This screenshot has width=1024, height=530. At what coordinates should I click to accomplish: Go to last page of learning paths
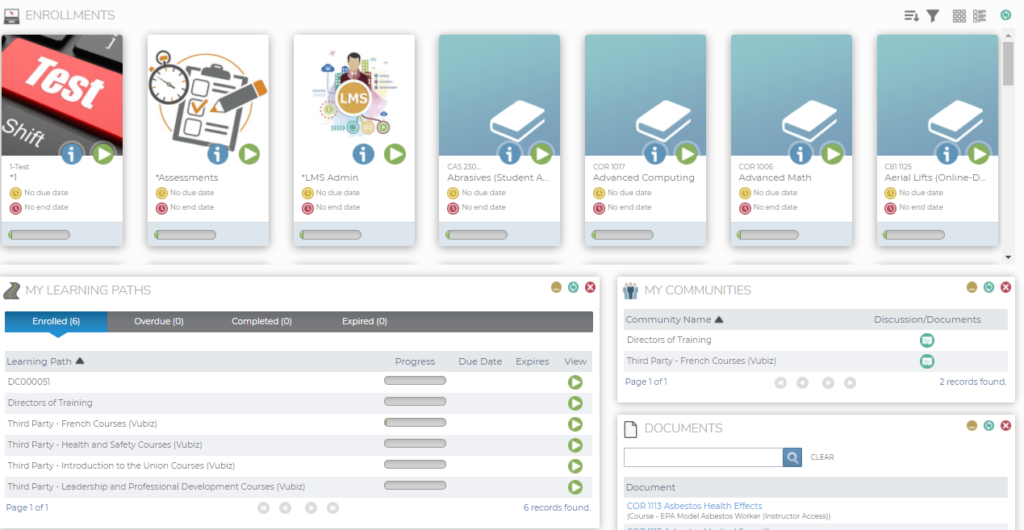[332, 508]
